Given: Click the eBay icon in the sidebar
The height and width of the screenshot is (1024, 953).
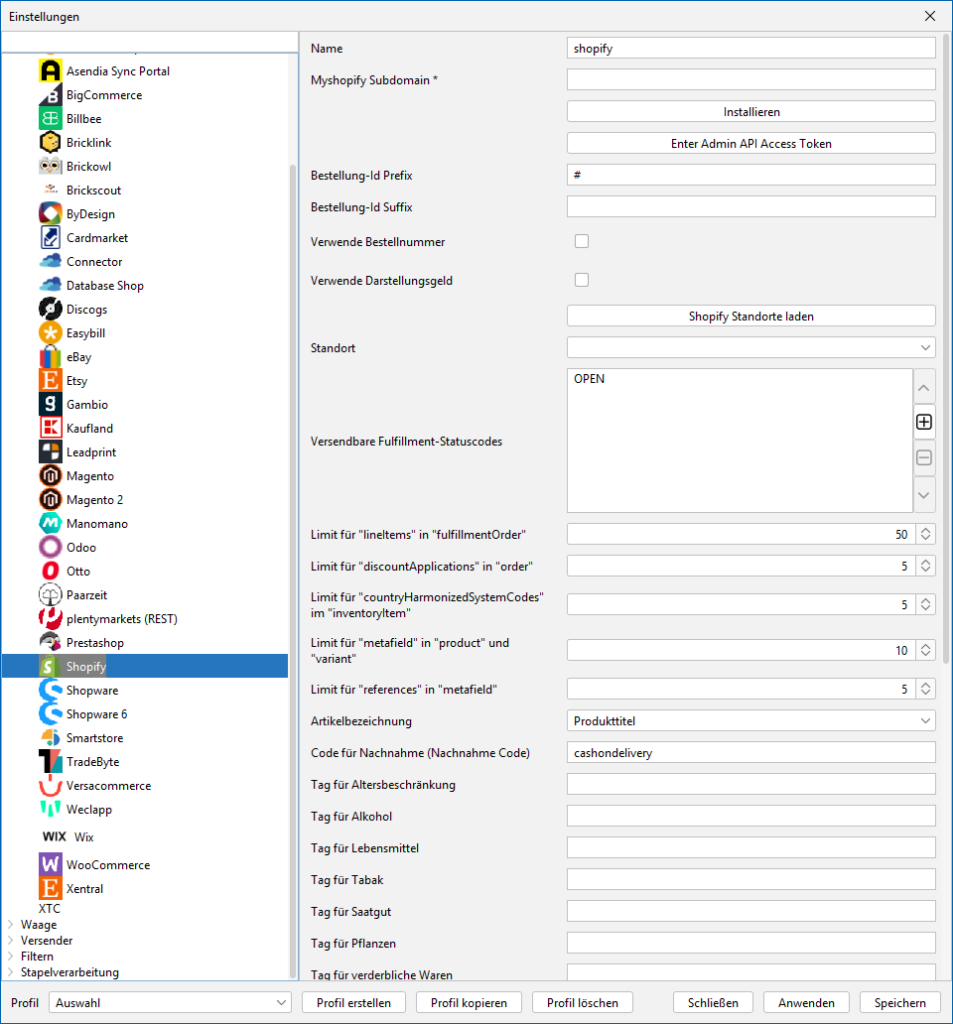Looking at the screenshot, I should click(x=50, y=357).
